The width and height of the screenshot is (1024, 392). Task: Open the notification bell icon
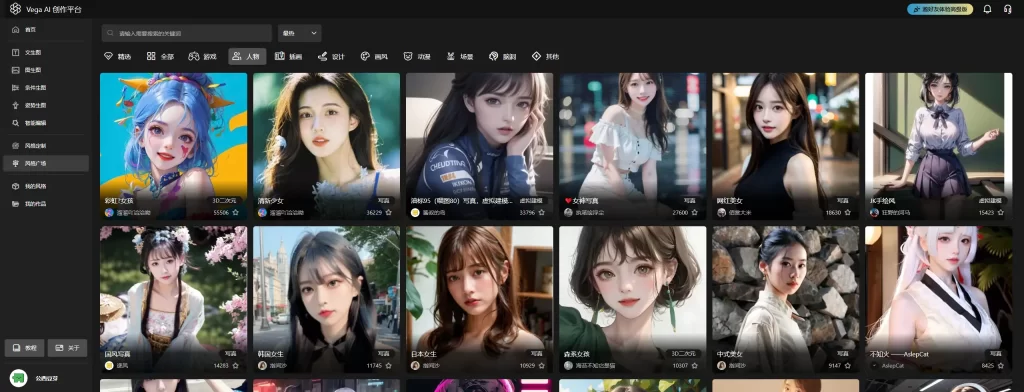point(987,9)
